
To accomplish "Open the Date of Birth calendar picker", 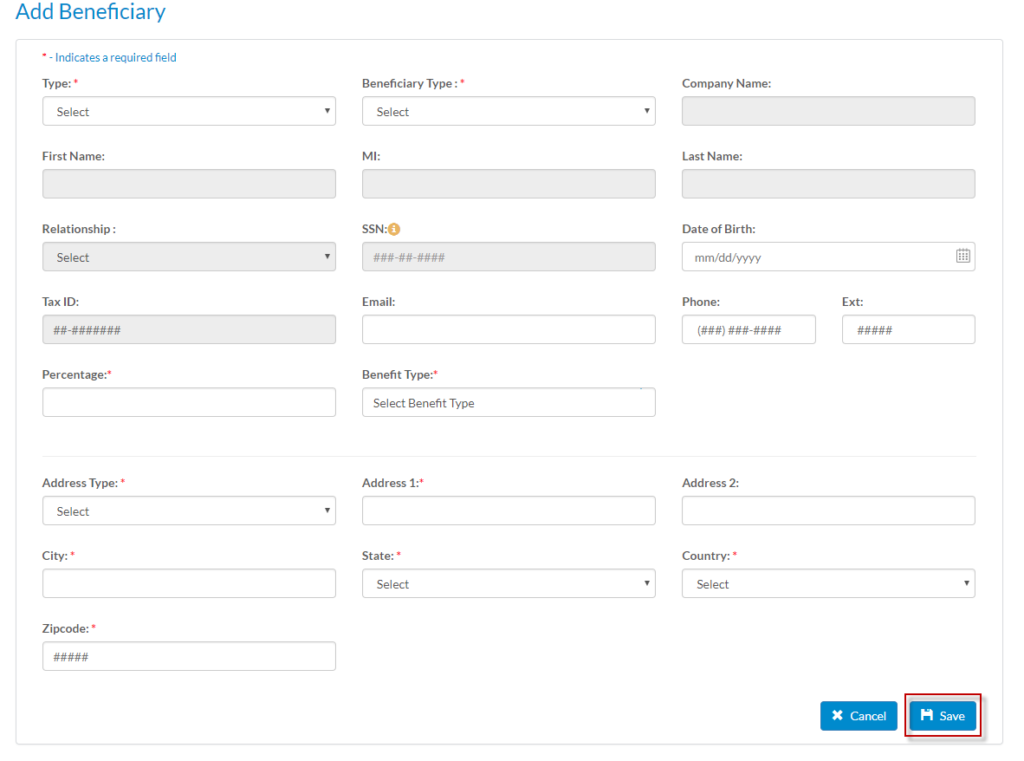I will [x=963, y=257].
